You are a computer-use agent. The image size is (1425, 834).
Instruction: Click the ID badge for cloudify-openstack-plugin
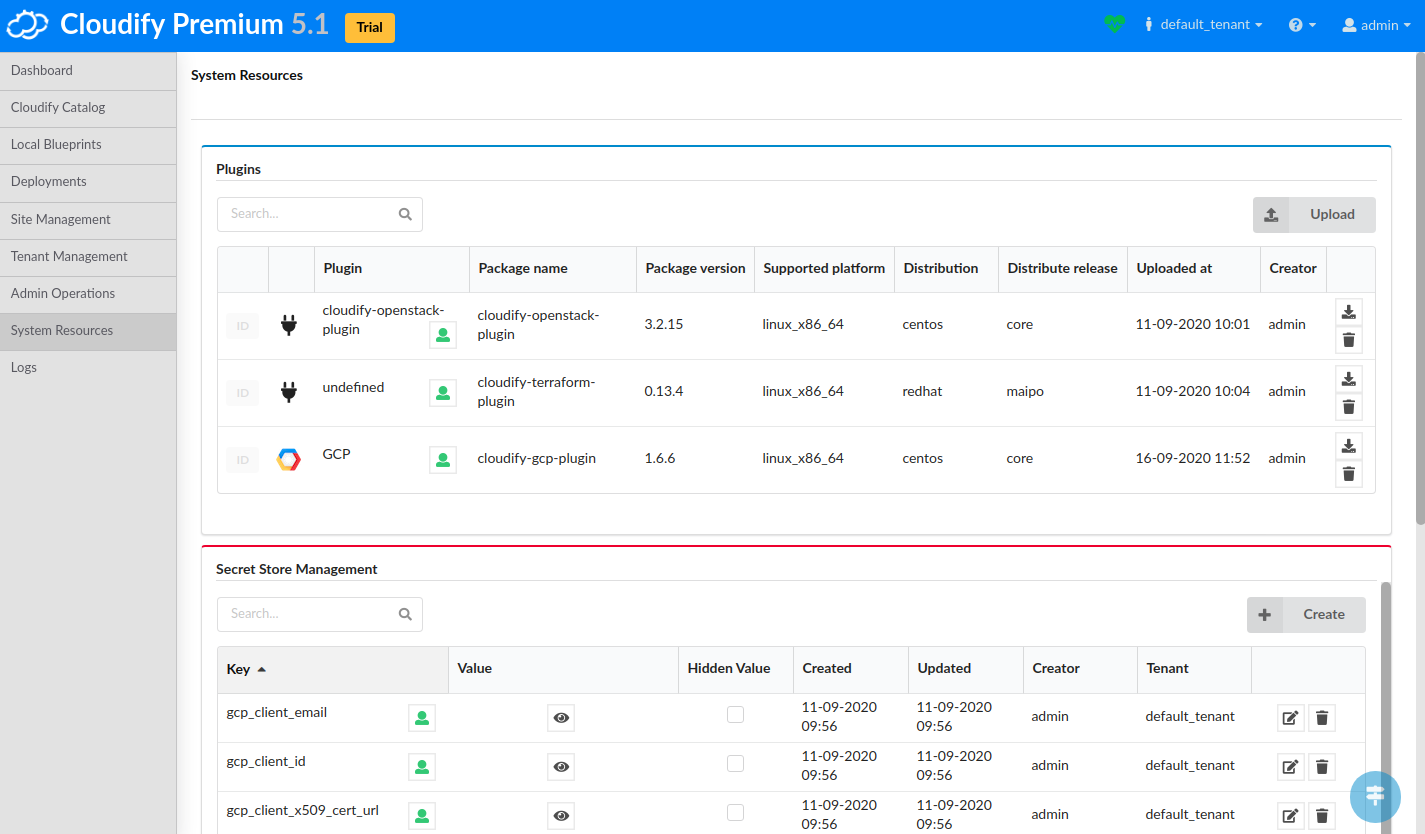[x=242, y=326]
